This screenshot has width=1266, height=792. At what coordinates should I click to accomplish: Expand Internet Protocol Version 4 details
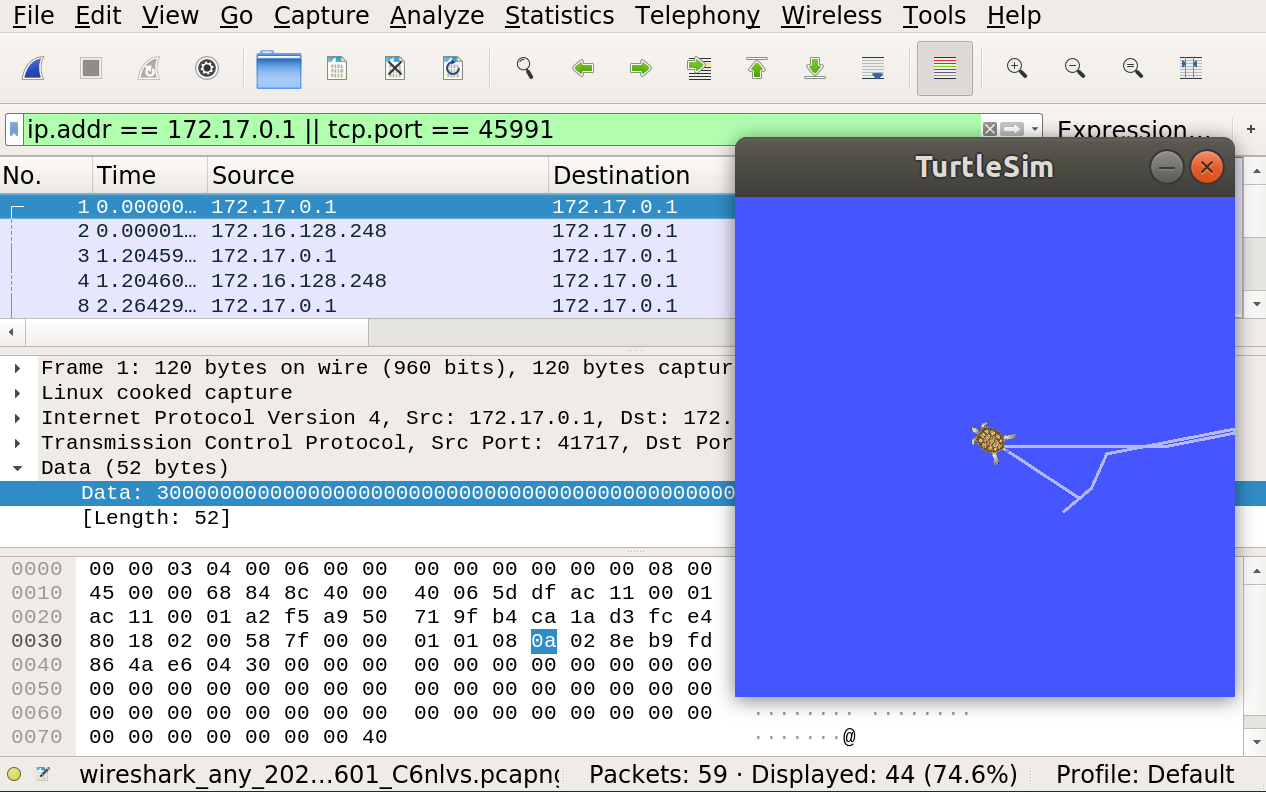pyautogui.click(x=18, y=418)
